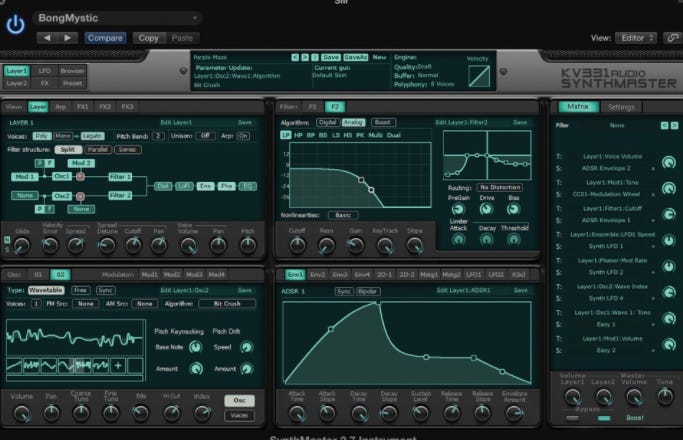The height and width of the screenshot is (440, 683).
Task: Go to the previous preset with left arrow
Action: point(47,38)
